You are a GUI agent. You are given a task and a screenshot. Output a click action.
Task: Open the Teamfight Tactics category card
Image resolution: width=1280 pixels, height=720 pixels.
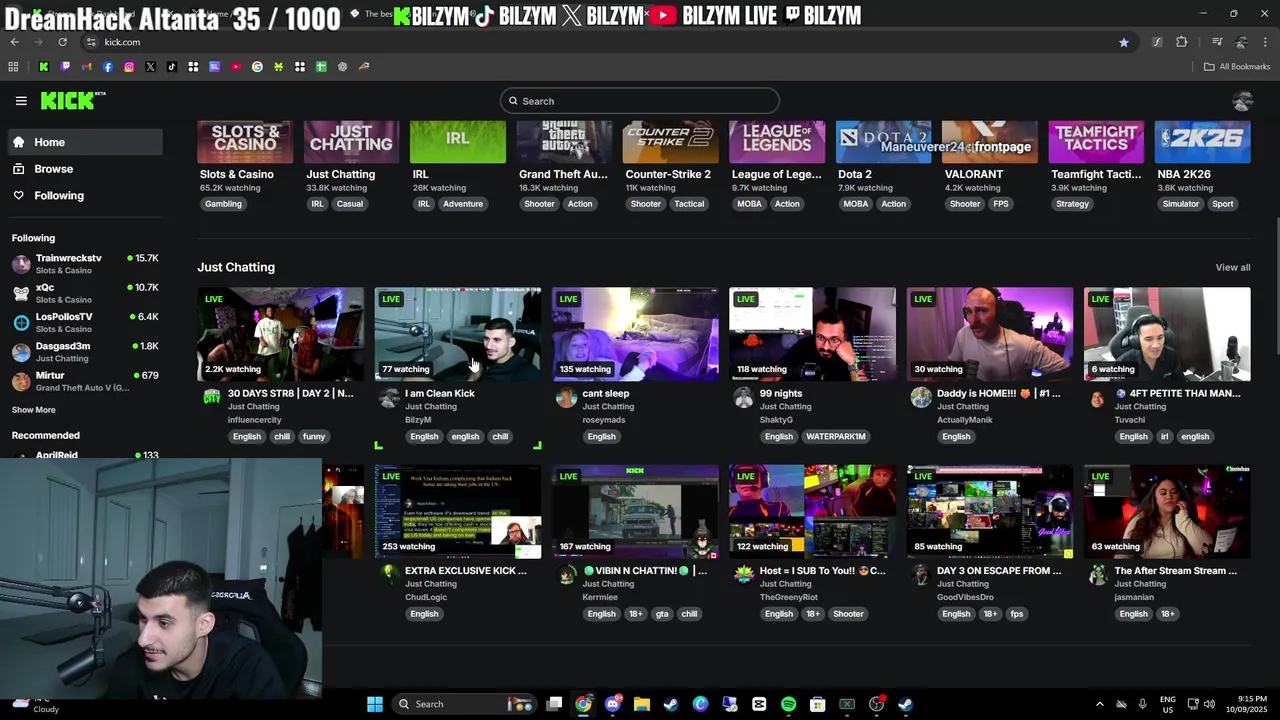[1096, 142]
